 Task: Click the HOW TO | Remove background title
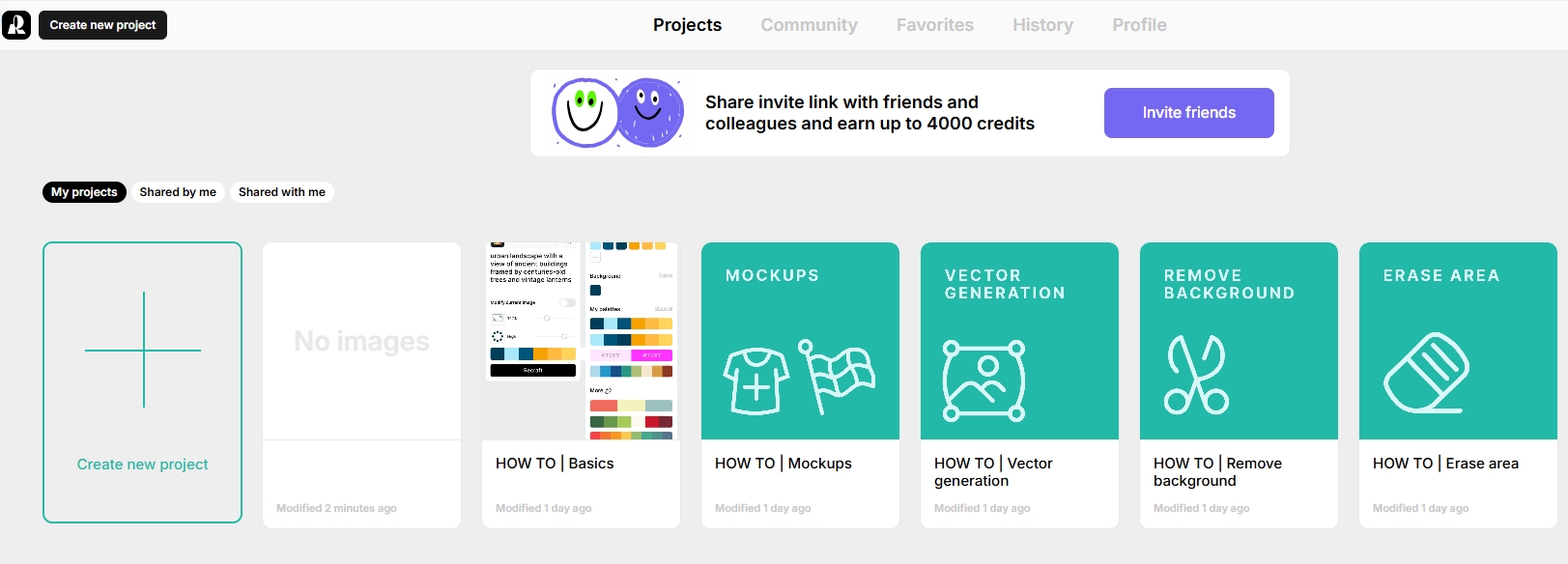click(x=1217, y=472)
